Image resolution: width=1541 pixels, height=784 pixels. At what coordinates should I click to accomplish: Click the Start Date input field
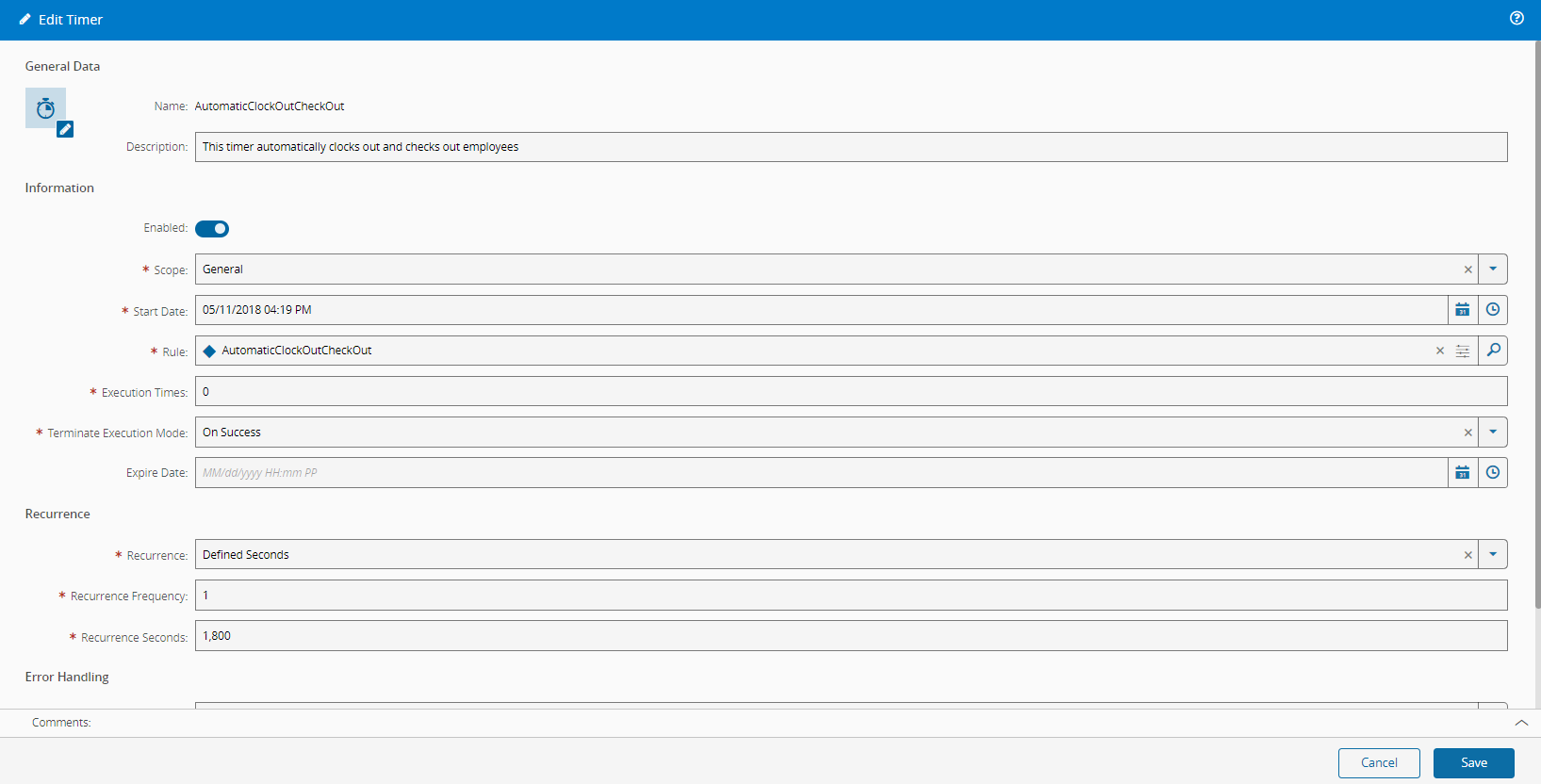(821, 310)
